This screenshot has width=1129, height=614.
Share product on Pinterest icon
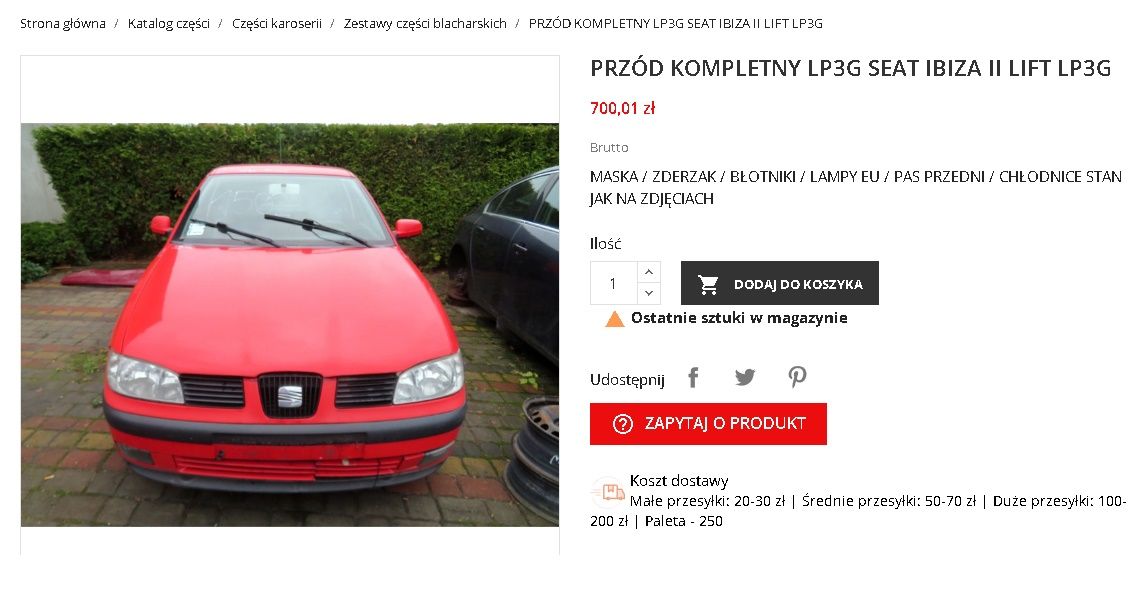(x=797, y=377)
